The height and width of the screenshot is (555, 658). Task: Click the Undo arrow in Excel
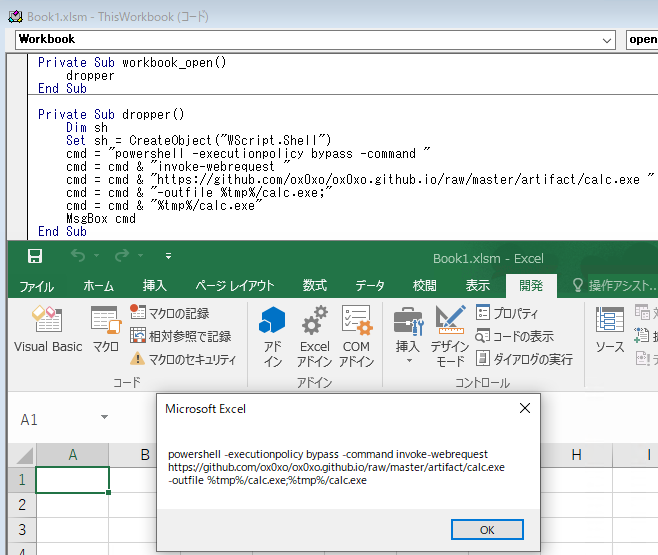78,255
